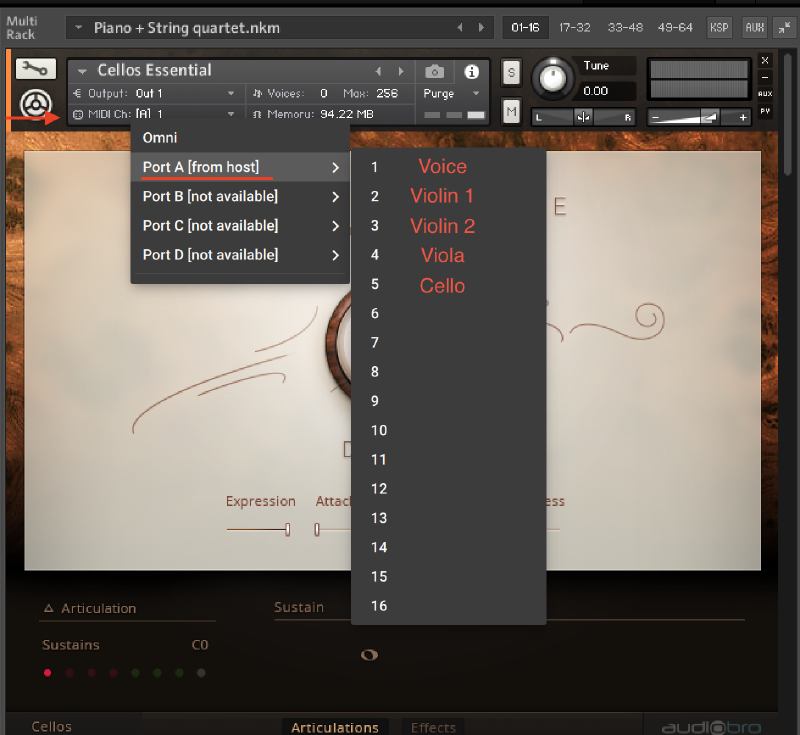Expand the Articulation section triangle

tap(49, 608)
